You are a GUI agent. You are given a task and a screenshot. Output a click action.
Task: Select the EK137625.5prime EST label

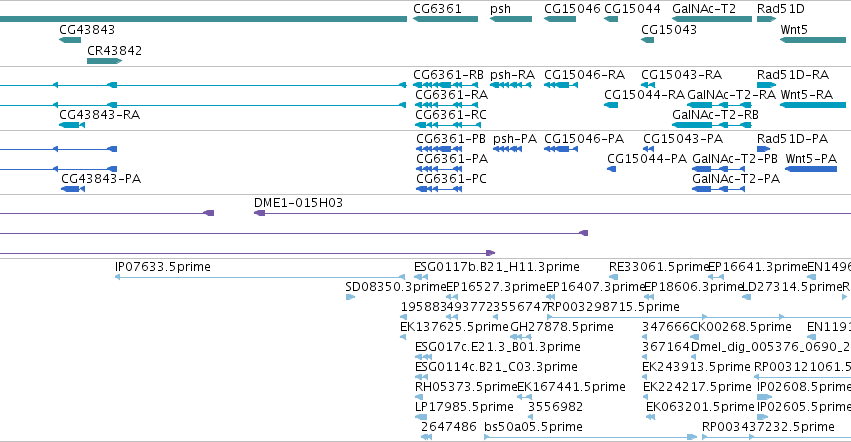coord(454,327)
